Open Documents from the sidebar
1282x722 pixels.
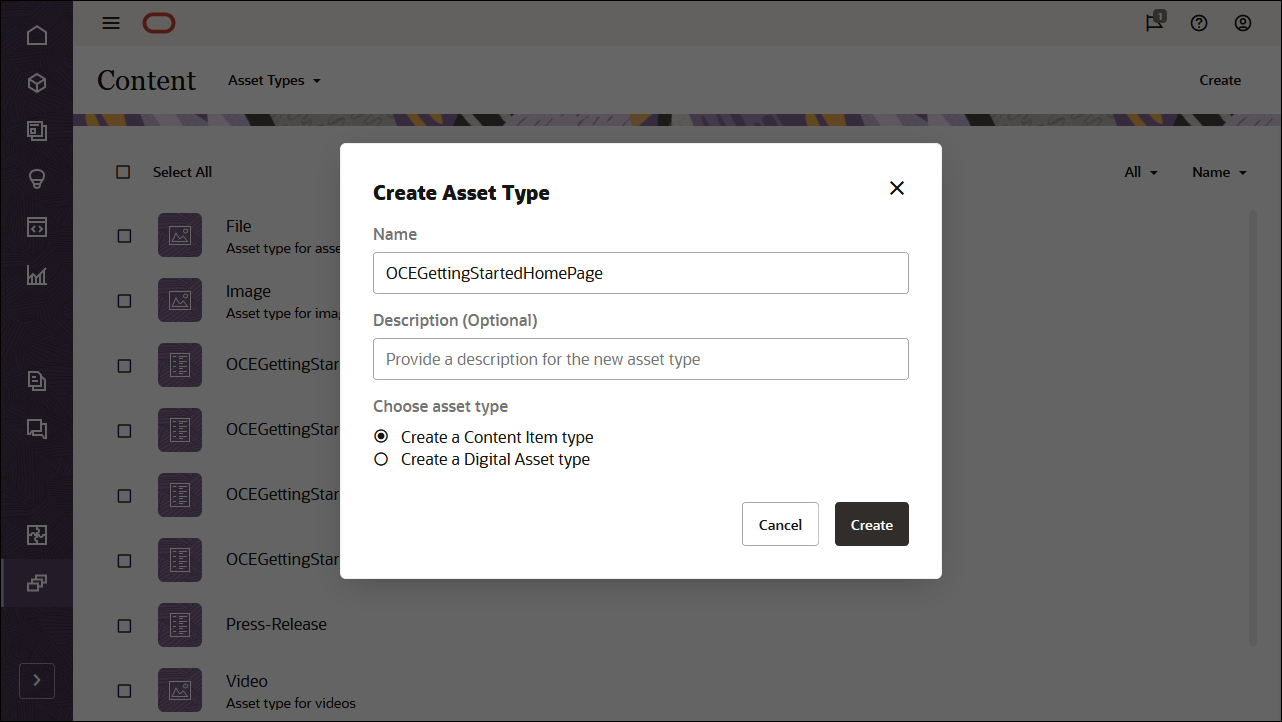(x=37, y=381)
